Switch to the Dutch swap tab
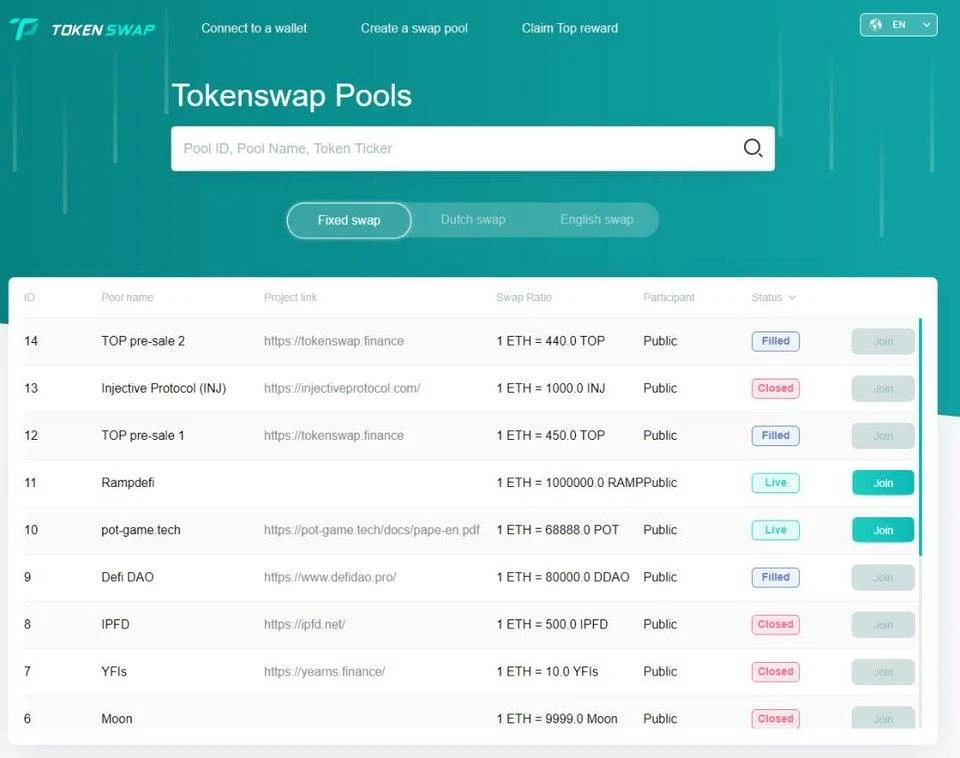The height and width of the screenshot is (758, 960). (473, 220)
